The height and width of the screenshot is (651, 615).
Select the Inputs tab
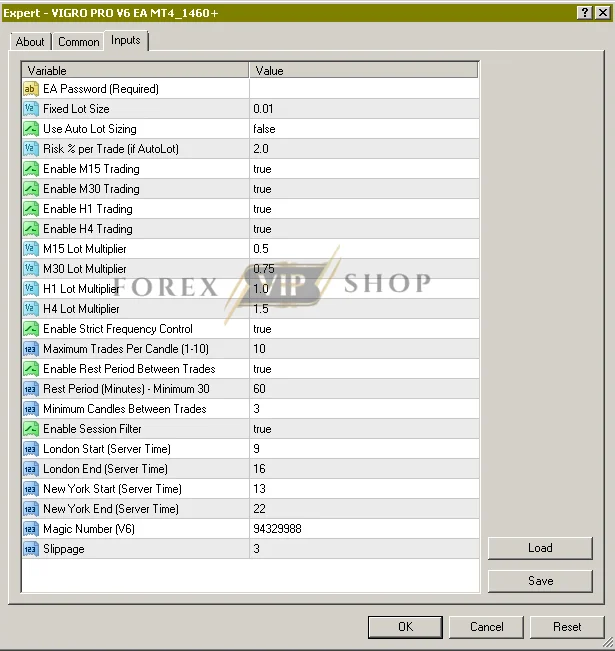tap(126, 40)
